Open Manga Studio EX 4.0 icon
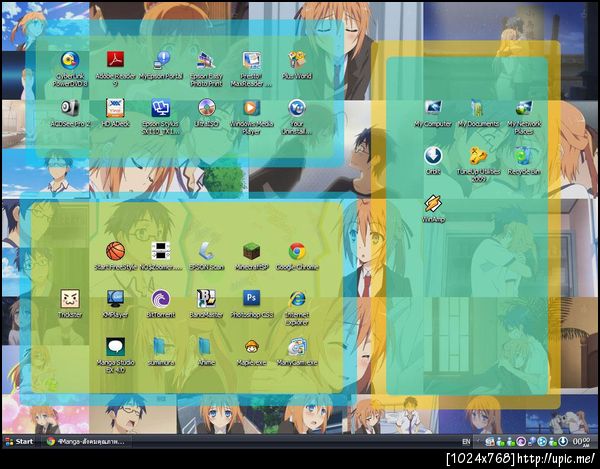 coord(115,347)
